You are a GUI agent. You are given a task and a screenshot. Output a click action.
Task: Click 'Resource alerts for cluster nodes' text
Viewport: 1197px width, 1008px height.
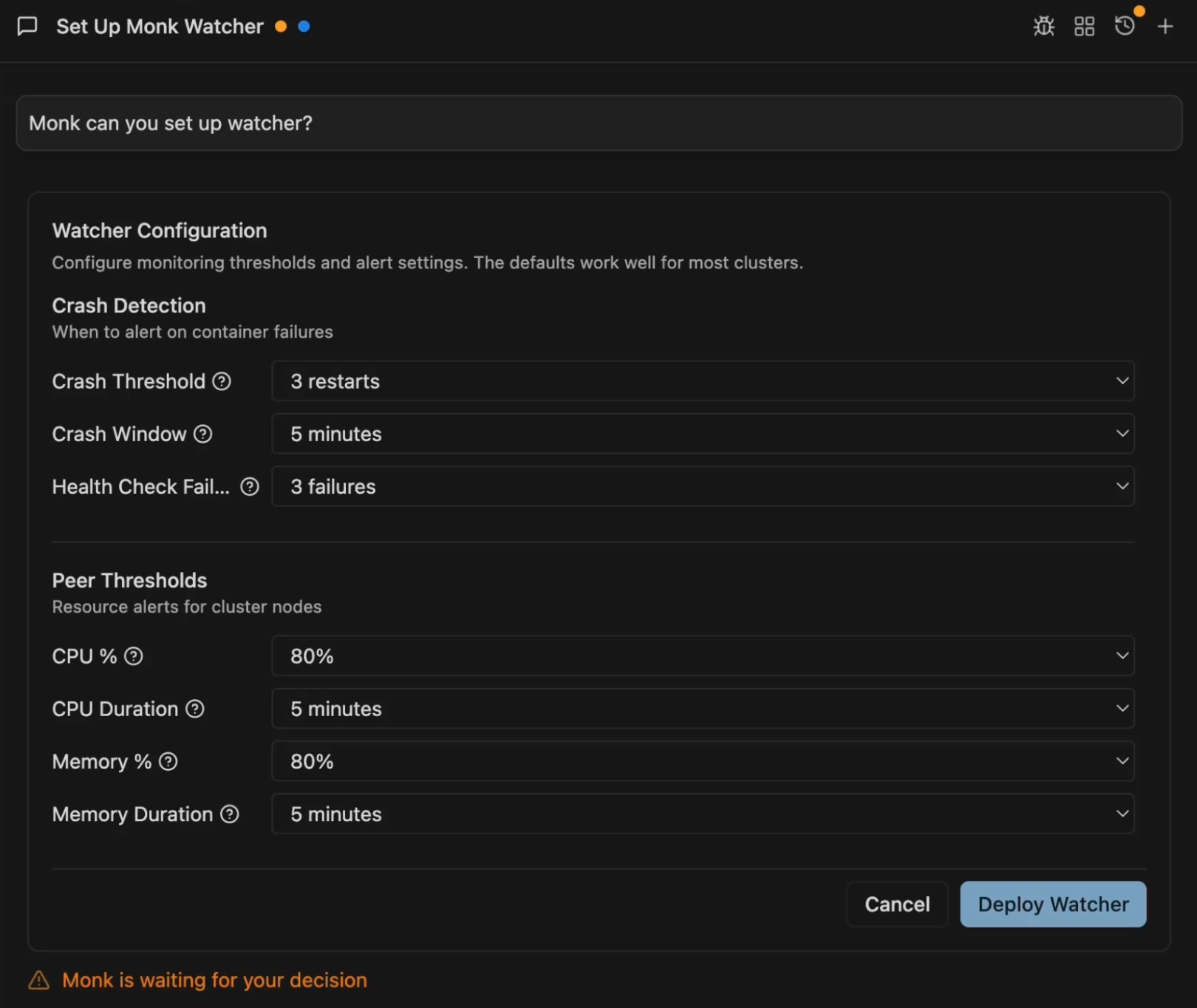[x=187, y=607]
